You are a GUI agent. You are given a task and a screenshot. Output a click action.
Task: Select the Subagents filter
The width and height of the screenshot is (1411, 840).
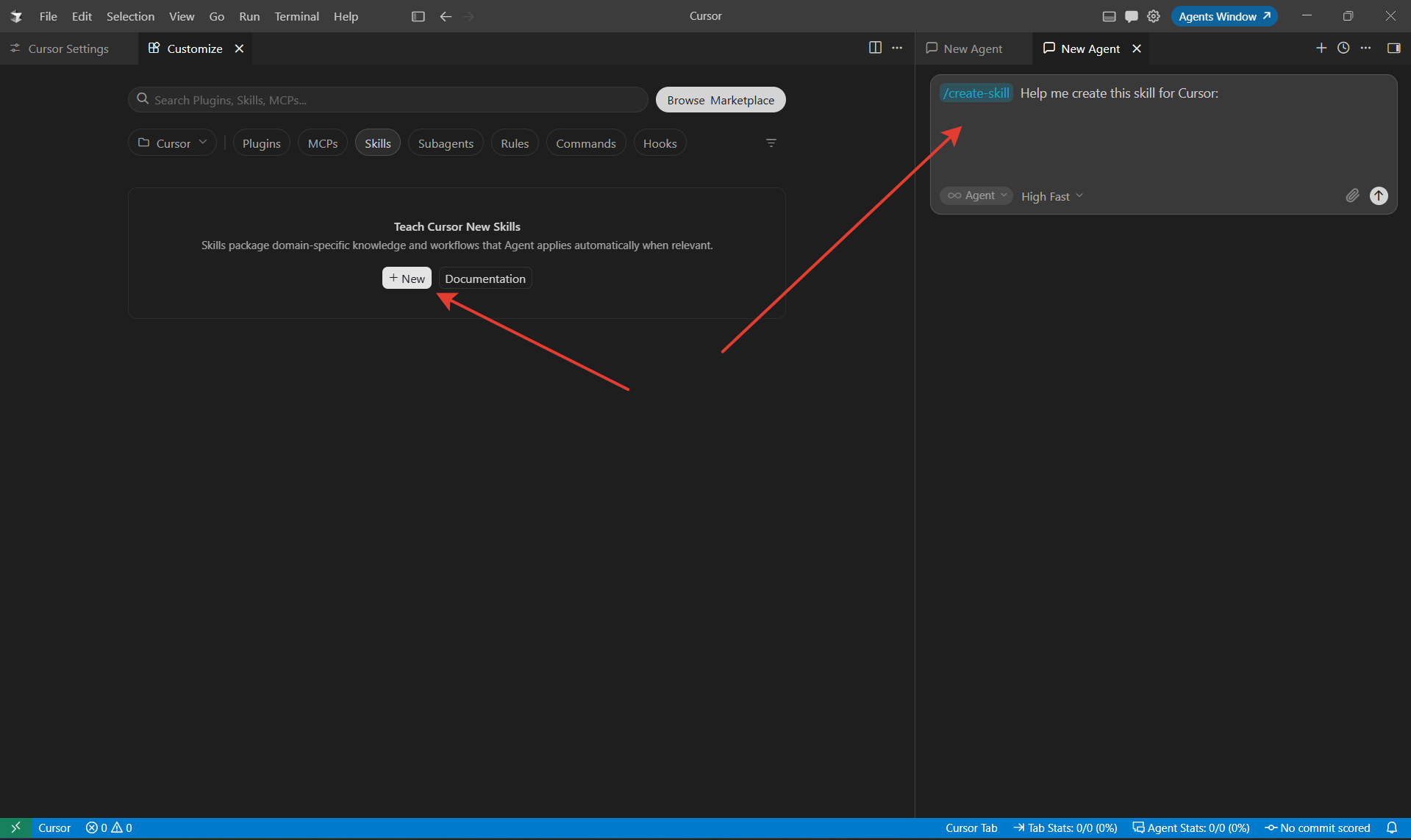click(446, 143)
